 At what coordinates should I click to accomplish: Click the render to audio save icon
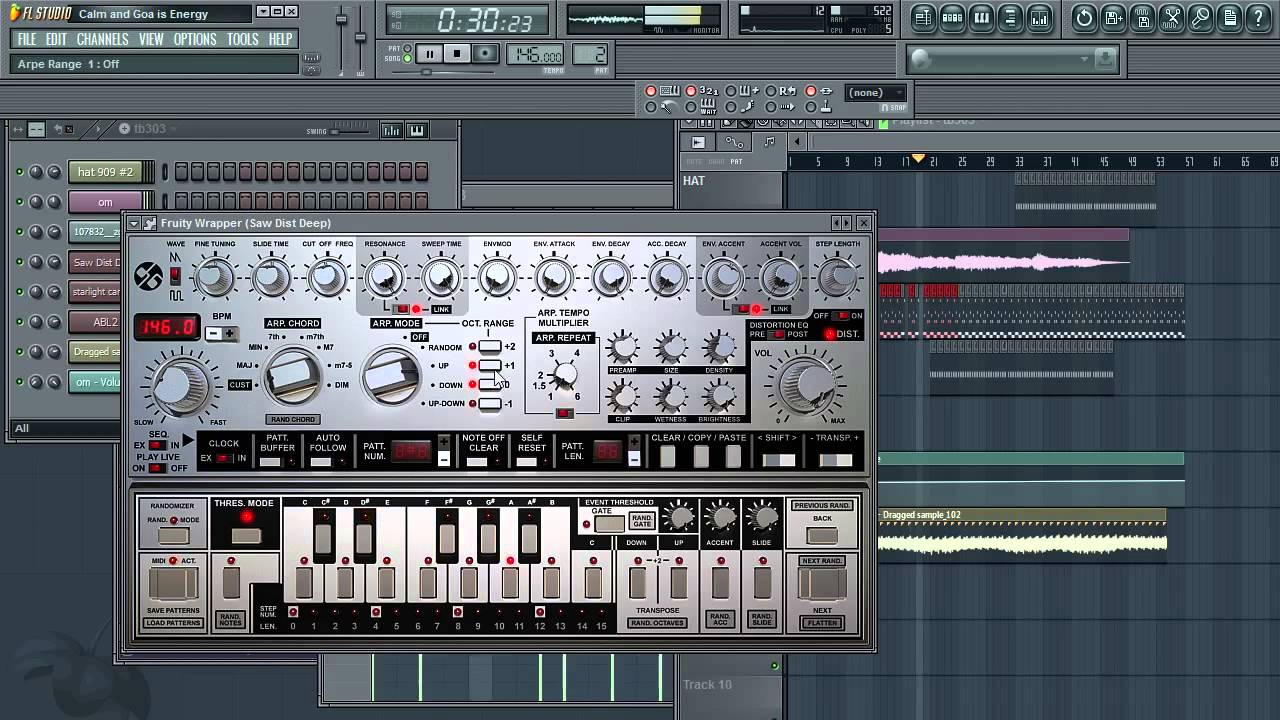[1142, 17]
